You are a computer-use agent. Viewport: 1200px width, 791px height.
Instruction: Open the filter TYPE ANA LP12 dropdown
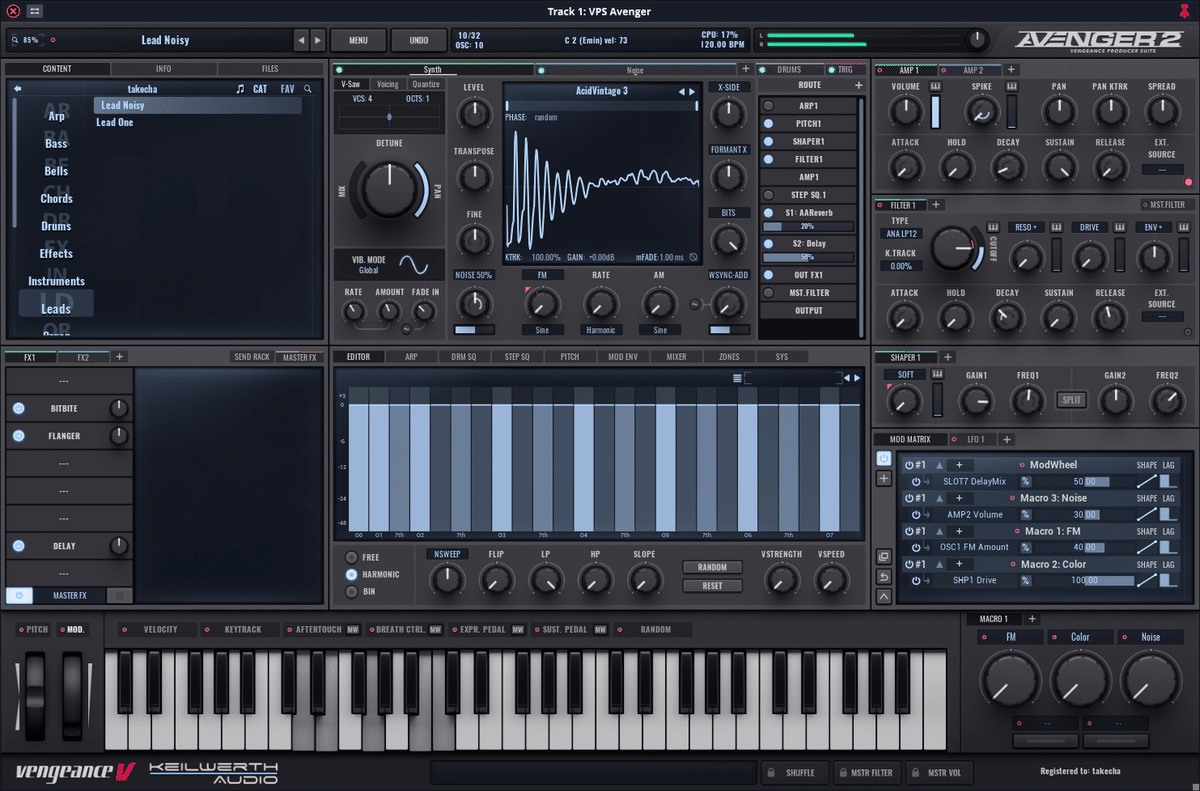[900, 233]
